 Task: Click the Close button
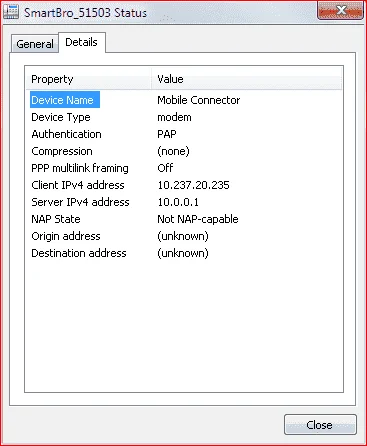coord(320,425)
